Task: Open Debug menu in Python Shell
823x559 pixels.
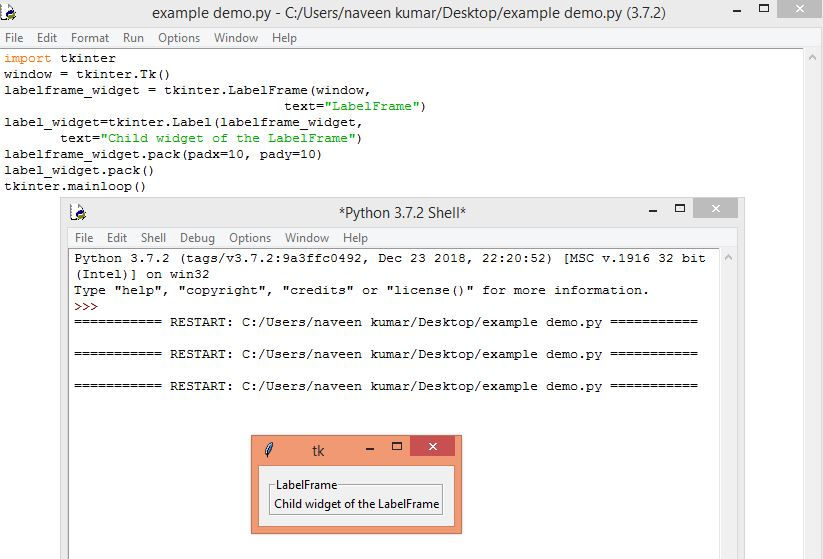Action: tap(197, 238)
